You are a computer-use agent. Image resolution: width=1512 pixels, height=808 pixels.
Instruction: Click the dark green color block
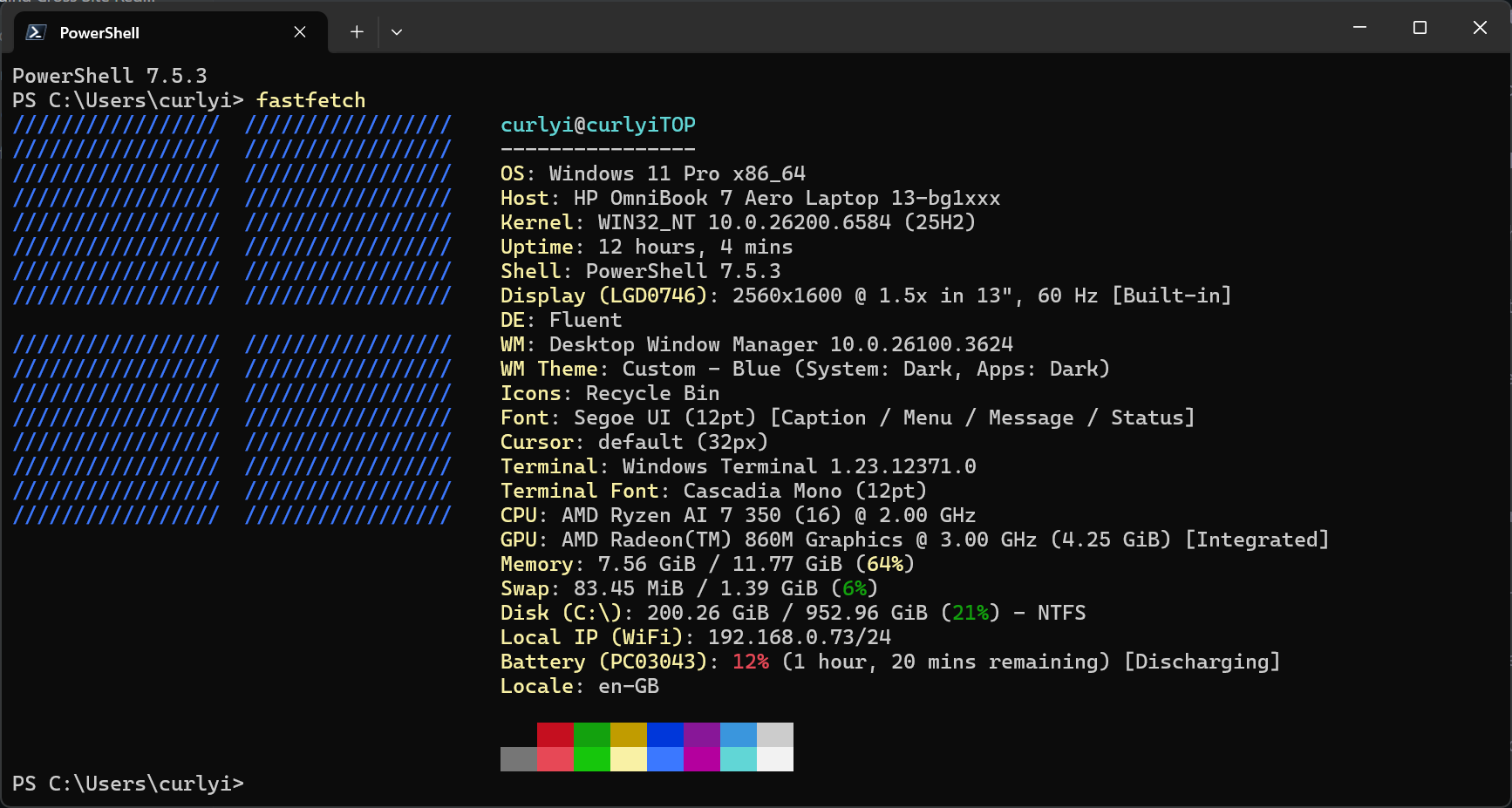pyautogui.click(x=591, y=735)
